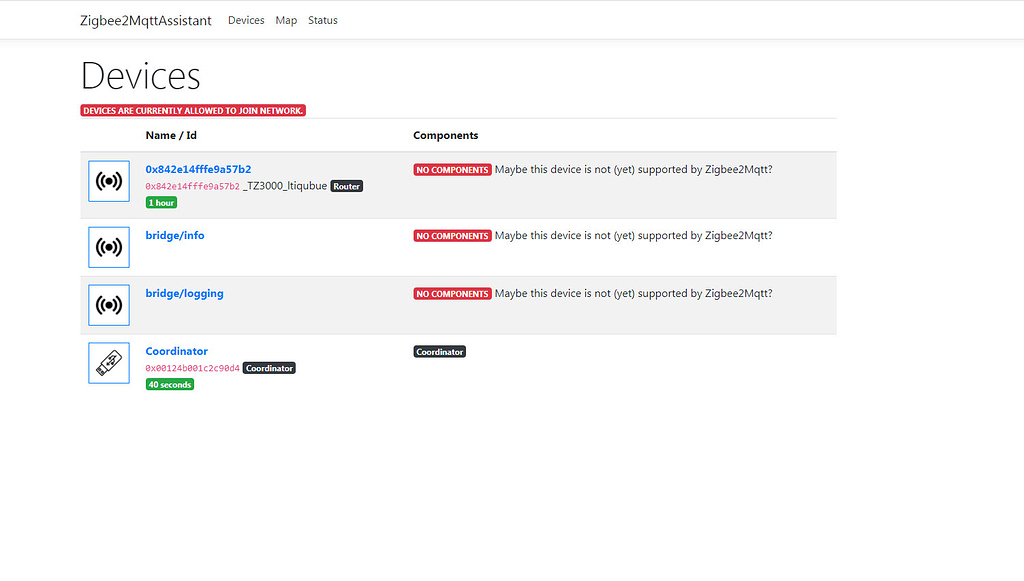Screen dimensions: 1024x581
Task: Click the green '40 seconds' badge
Action: tap(169, 384)
